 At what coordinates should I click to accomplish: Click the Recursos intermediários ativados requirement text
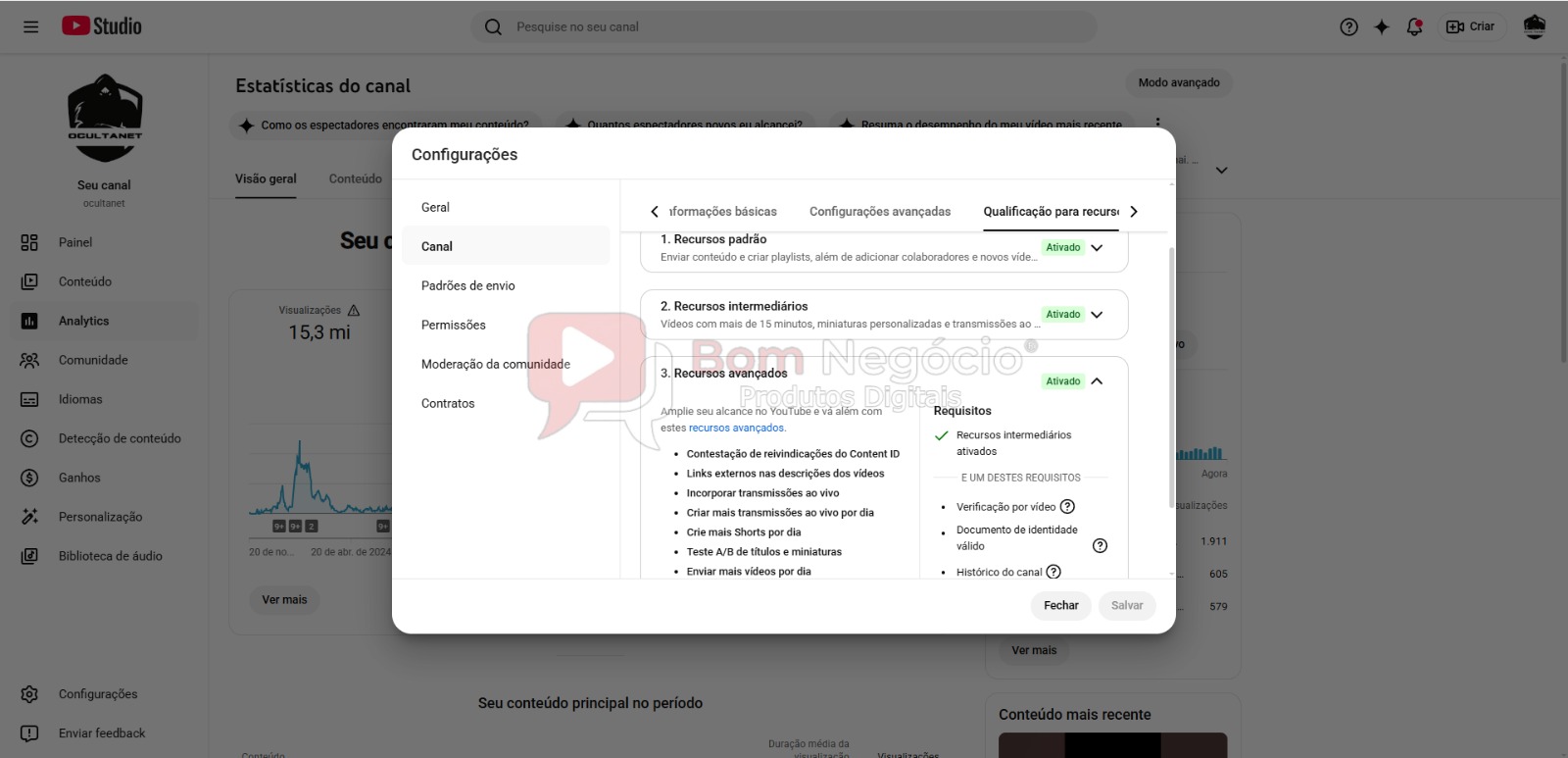[x=1014, y=443]
